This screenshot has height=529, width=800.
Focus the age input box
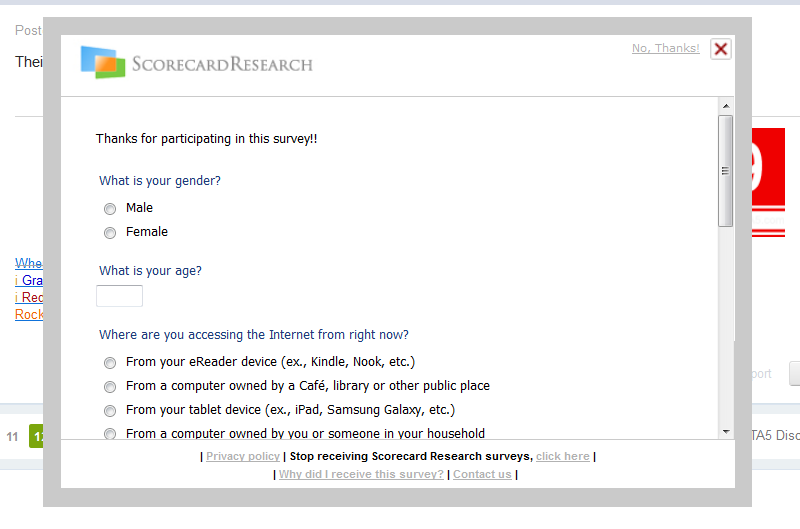tap(119, 296)
